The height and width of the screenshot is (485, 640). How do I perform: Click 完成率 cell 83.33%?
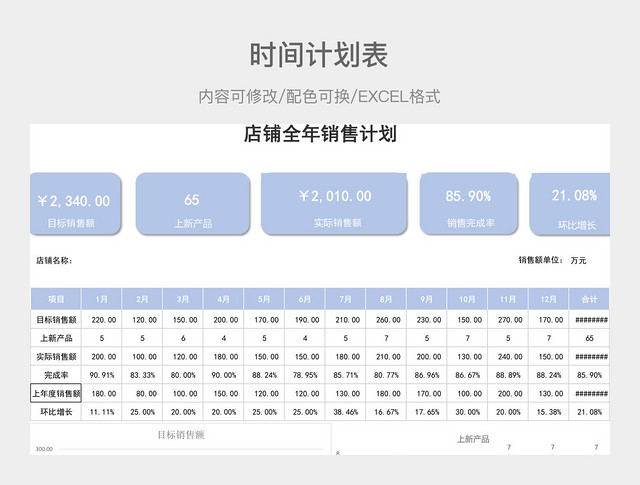[142, 375]
